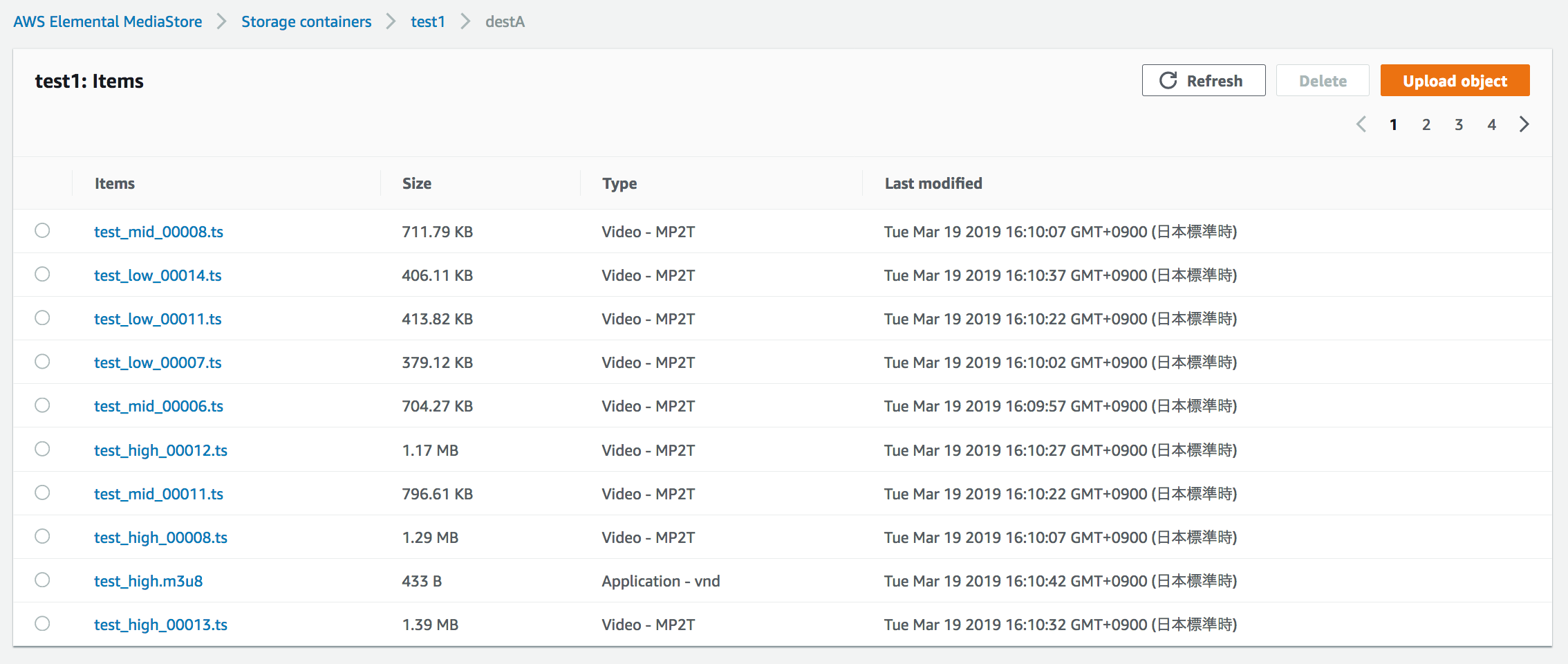Viewport: 1568px width, 664px height.
Task: Click the Upload object button
Action: click(1455, 81)
